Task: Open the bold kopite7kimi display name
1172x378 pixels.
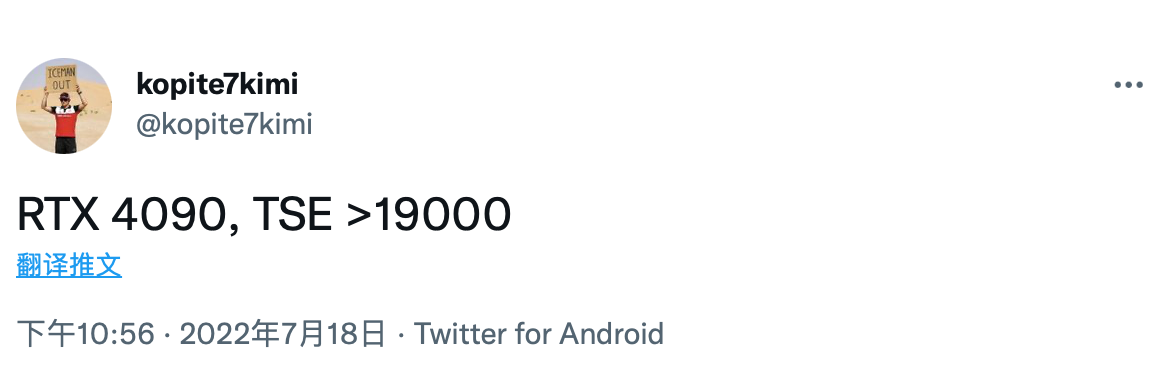Action: tap(217, 84)
